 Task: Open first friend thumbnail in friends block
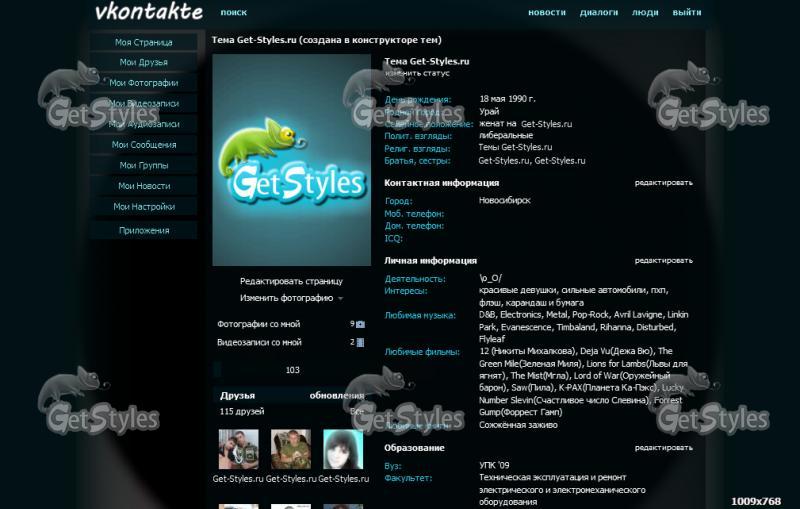click(238, 449)
